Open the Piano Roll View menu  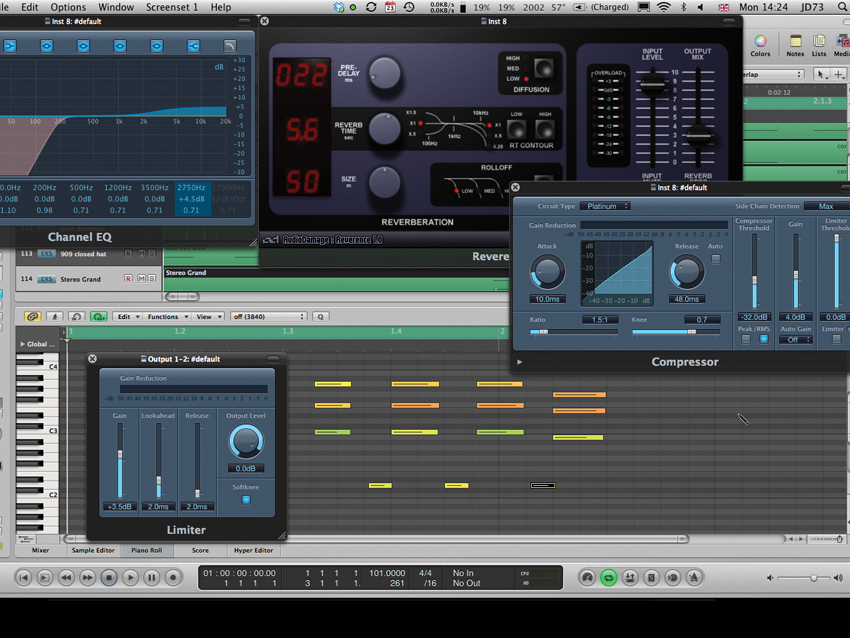pos(208,317)
